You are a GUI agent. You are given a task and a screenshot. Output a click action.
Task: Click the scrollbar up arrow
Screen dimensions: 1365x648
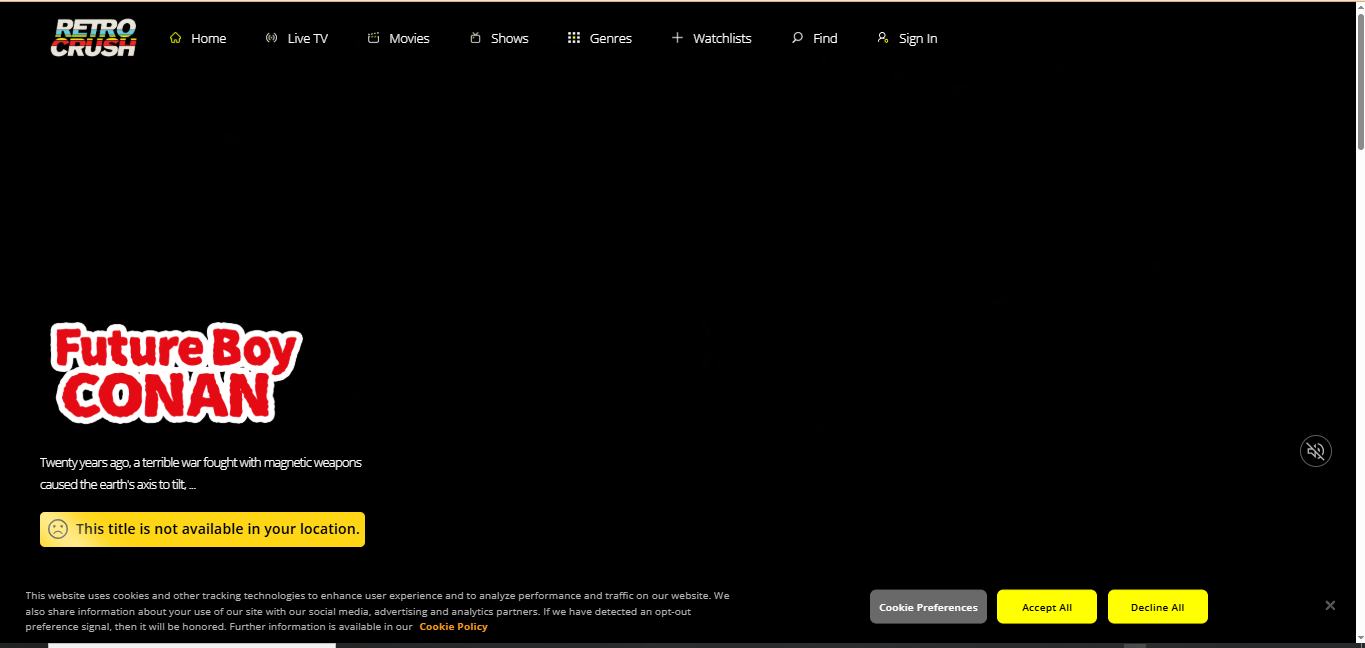[x=1360, y=9]
